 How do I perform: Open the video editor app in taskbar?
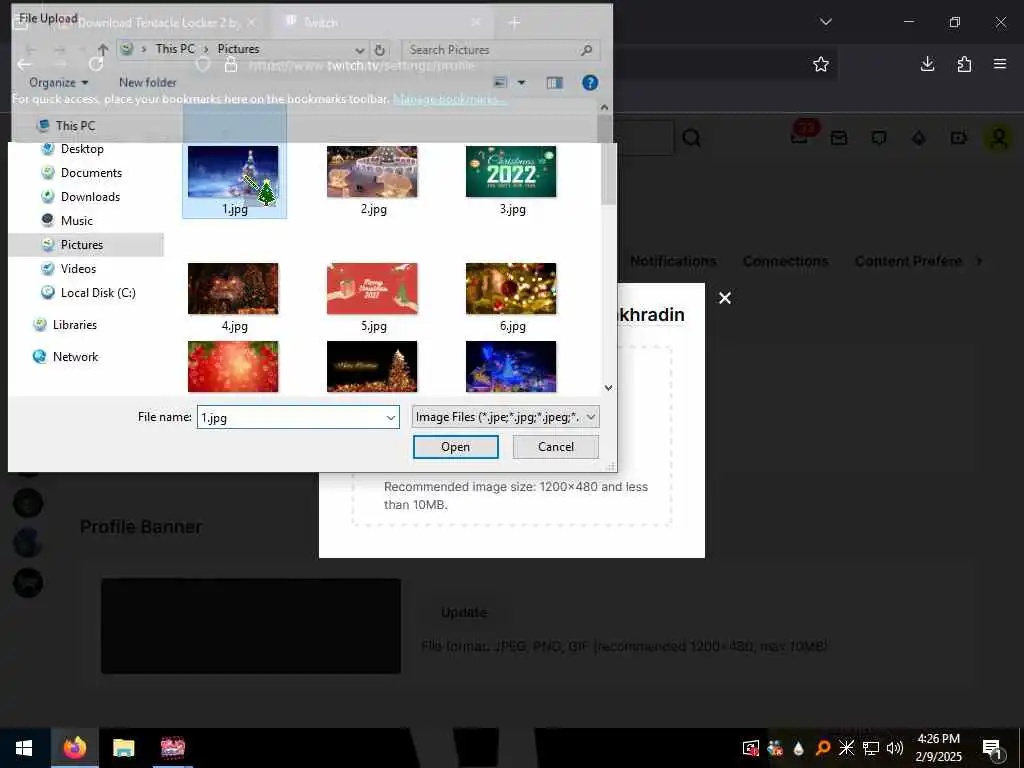tap(172, 748)
